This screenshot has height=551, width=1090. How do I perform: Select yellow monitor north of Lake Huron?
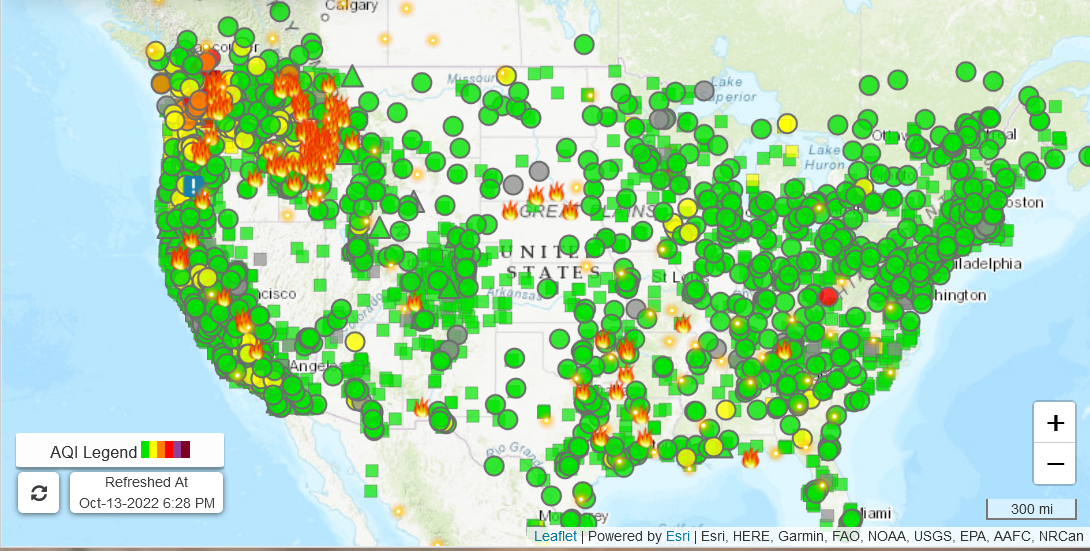coord(787,123)
